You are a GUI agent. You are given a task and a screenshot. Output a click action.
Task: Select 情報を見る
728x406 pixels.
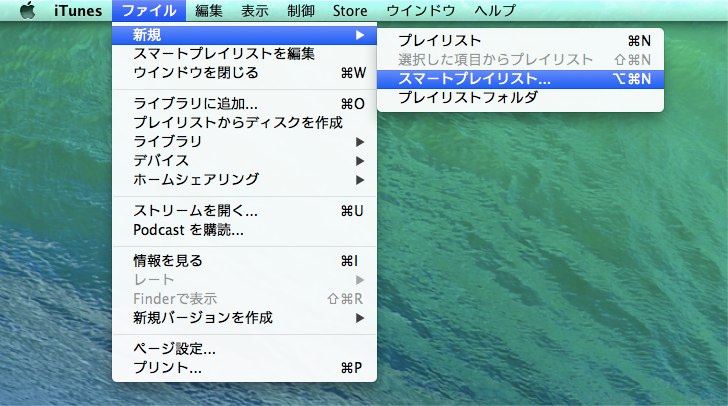(244, 261)
